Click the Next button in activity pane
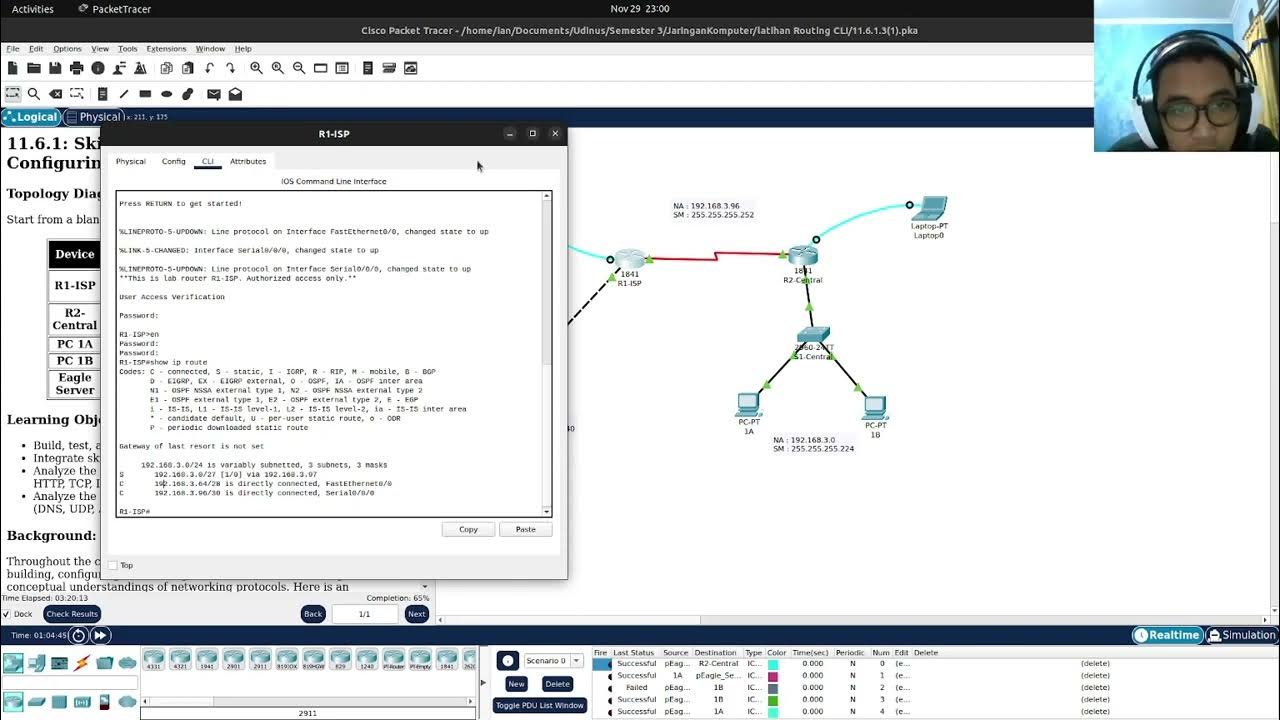This screenshot has width=1280, height=720. pos(416,614)
